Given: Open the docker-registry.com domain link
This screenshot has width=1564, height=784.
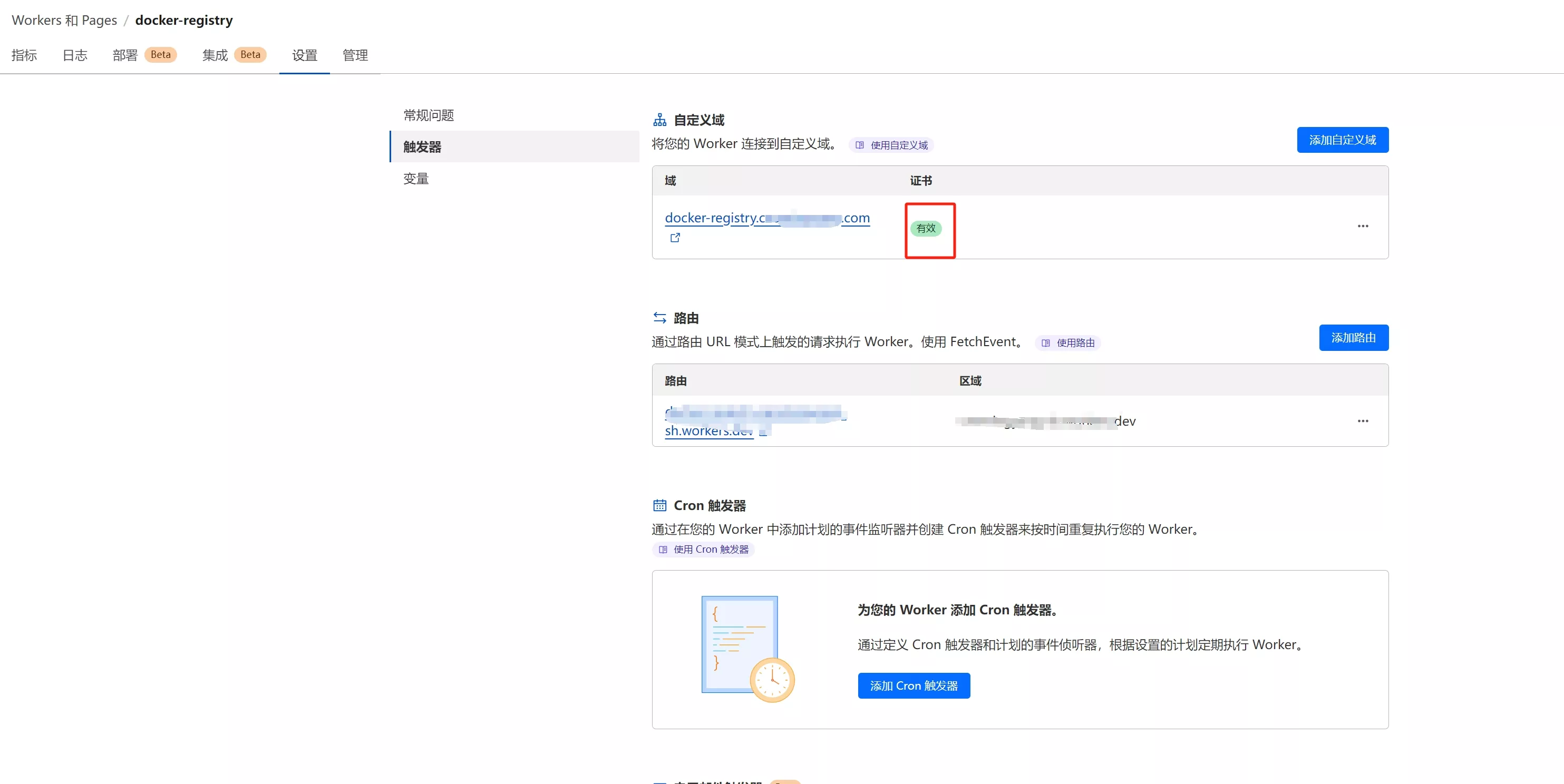Looking at the screenshot, I should click(x=767, y=218).
